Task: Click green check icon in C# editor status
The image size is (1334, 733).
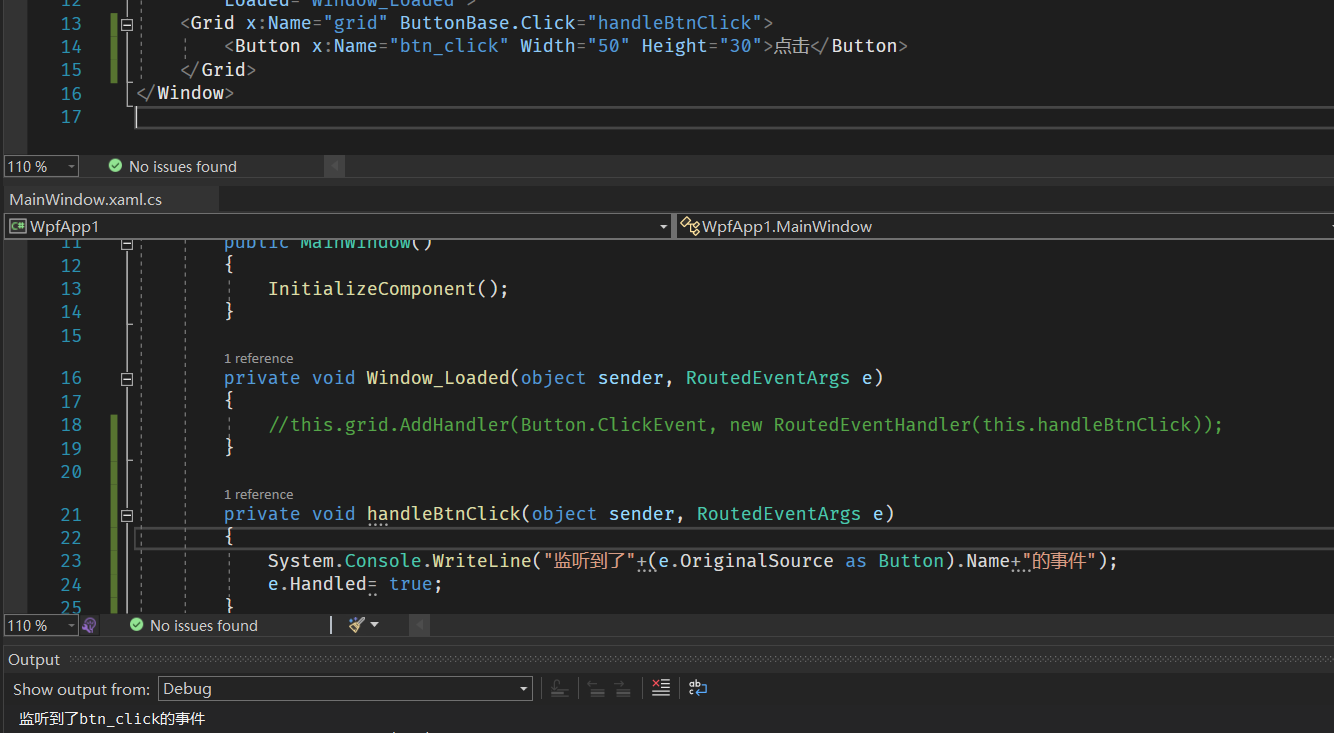Action: (136, 625)
